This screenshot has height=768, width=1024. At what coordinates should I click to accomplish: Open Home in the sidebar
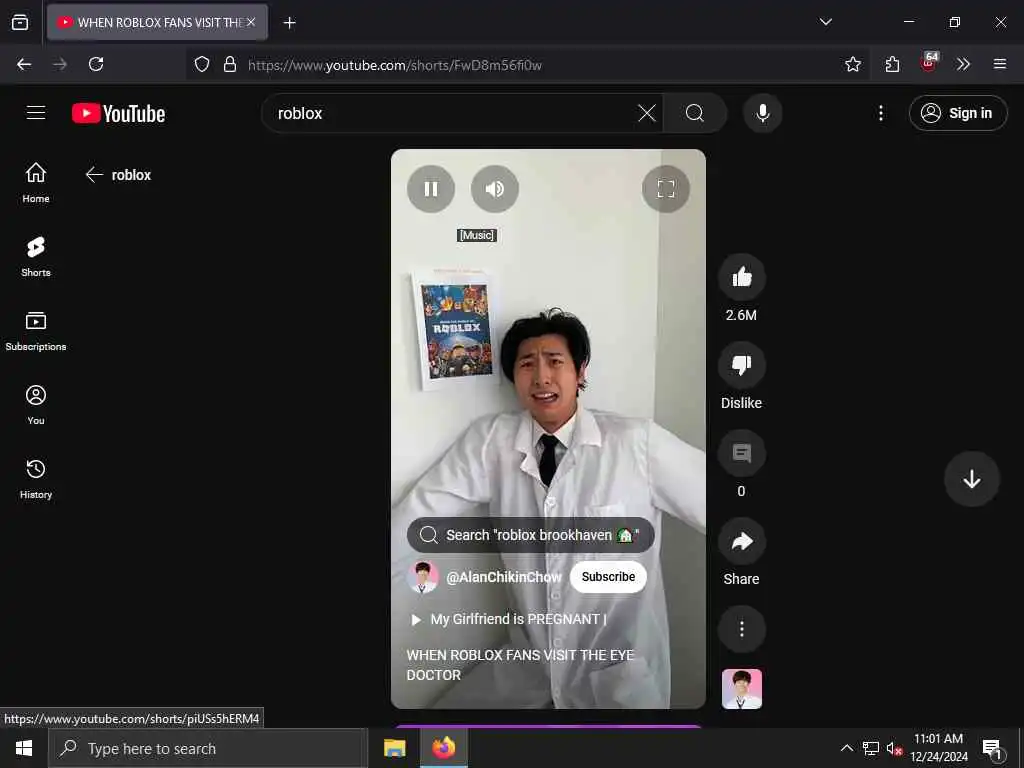tap(36, 183)
